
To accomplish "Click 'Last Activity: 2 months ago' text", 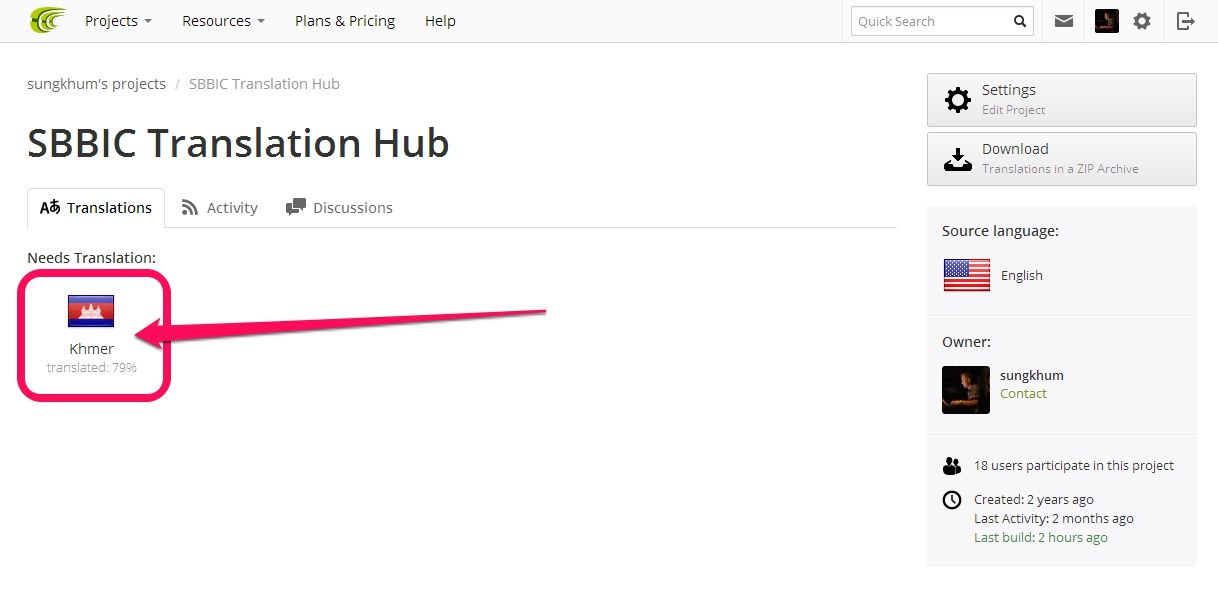I will [1054, 519].
